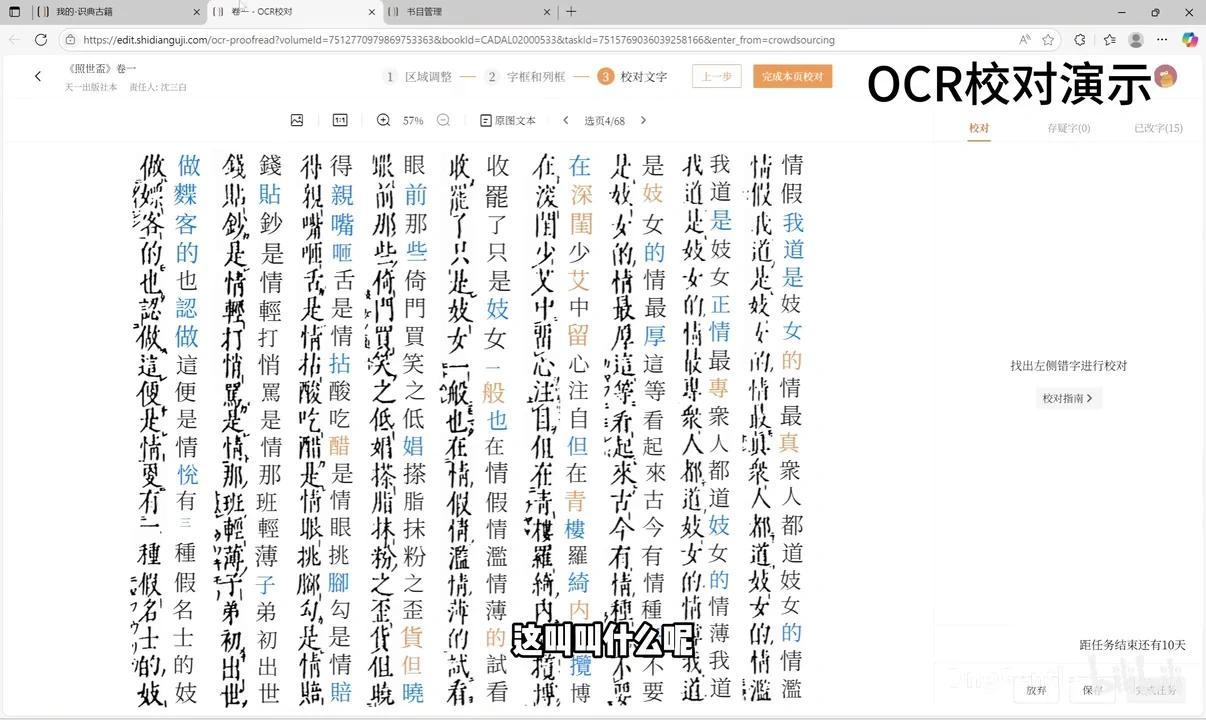
Task: Go to step 2 字框和列框
Action: [526, 77]
